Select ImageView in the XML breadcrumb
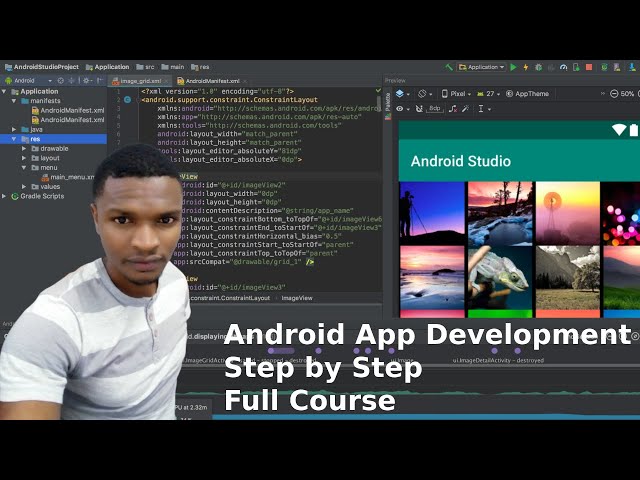The image size is (640, 480). coord(297,298)
